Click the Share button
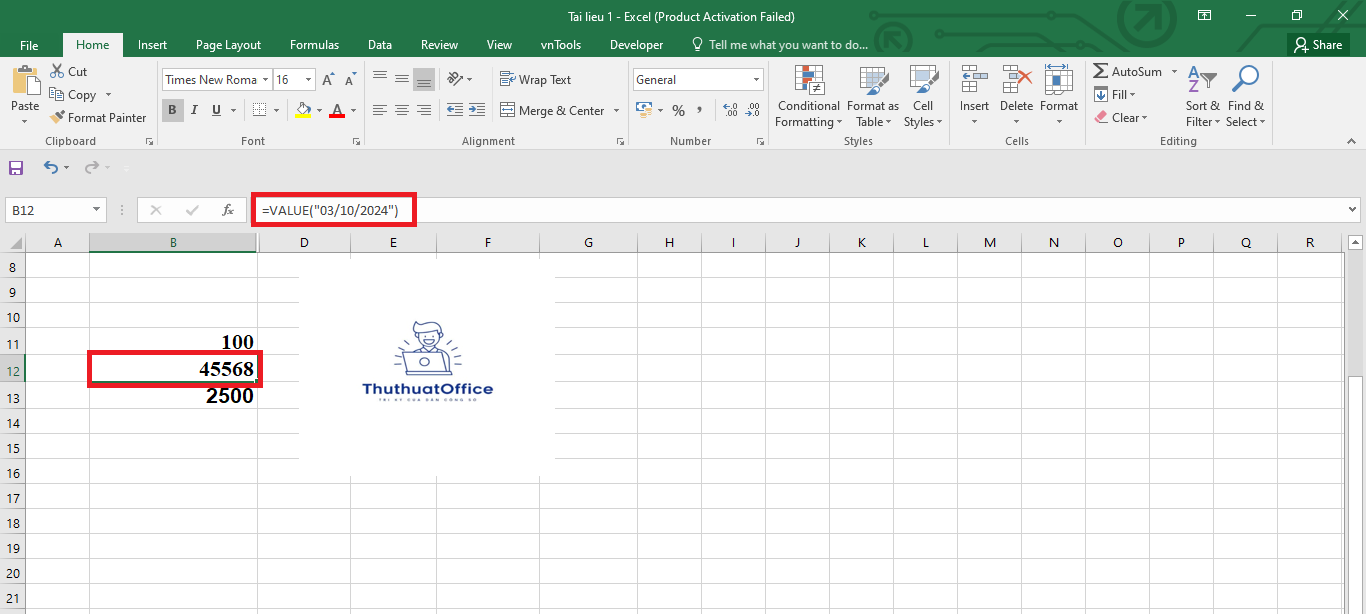Screen dimensions: 1366x614 [x=1317, y=45]
